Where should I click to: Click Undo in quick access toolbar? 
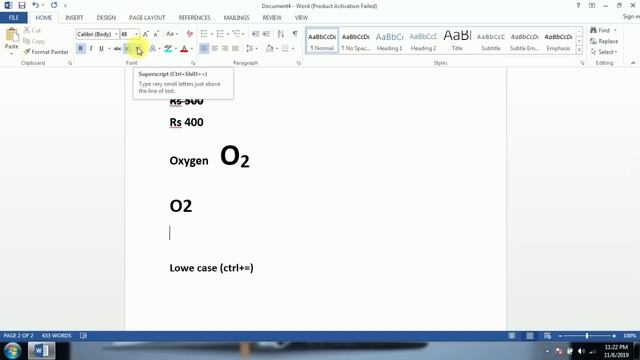[36, 5]
